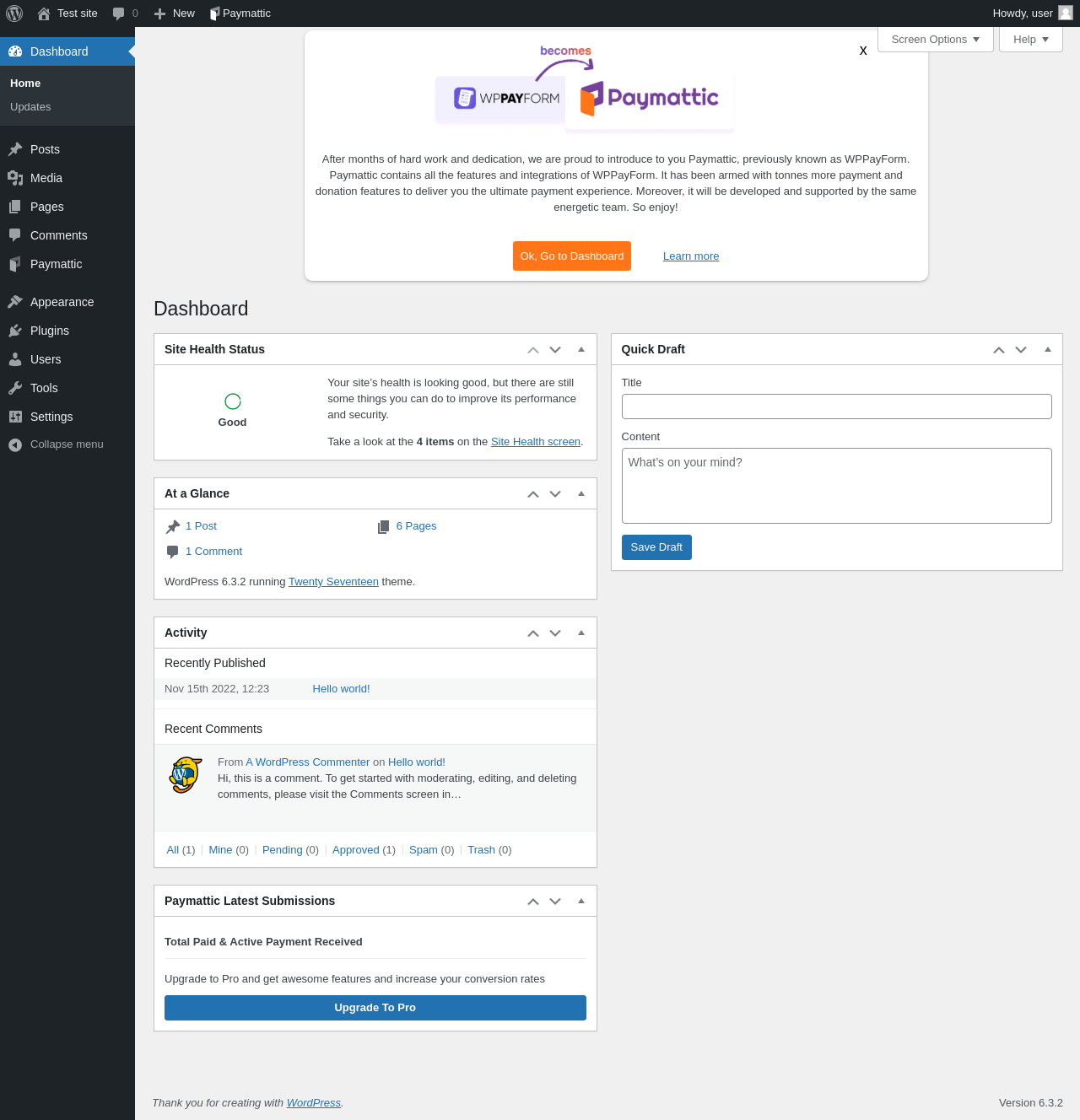Show Mine comments filter
1080x1120 pixels.
pos(220,850)
